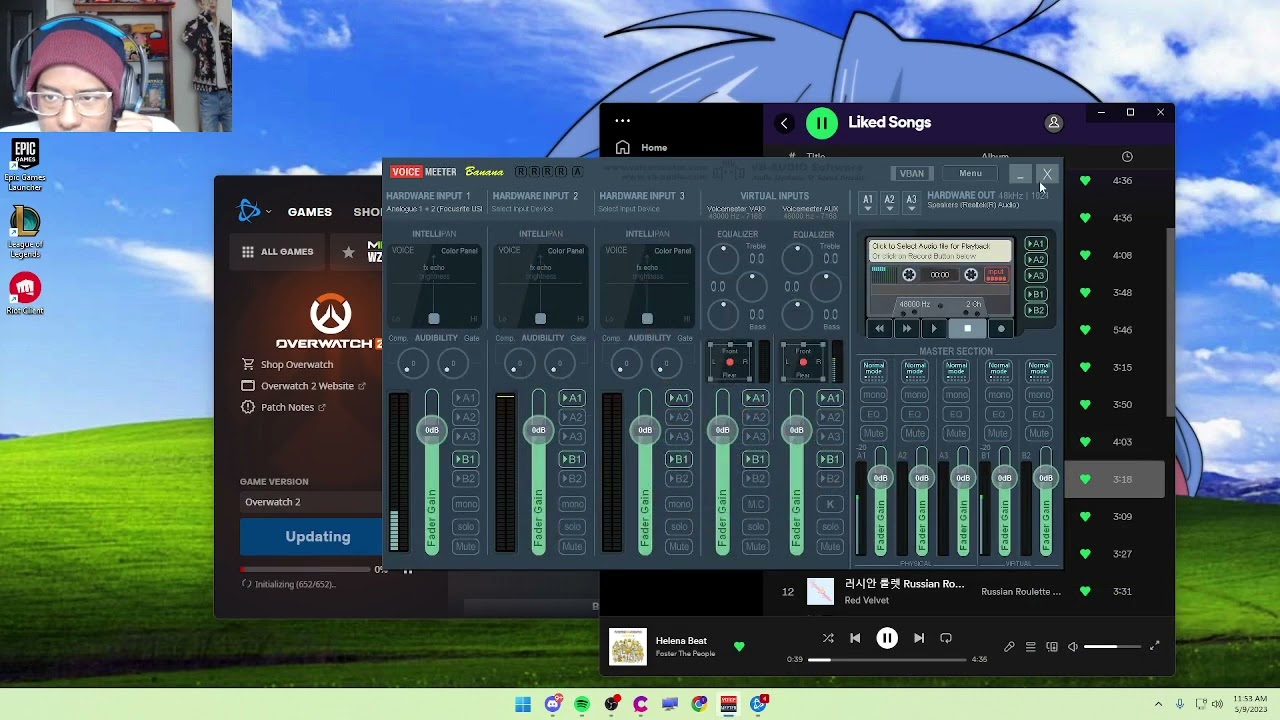Open the Spotify queue icon

click(1030, 647)
